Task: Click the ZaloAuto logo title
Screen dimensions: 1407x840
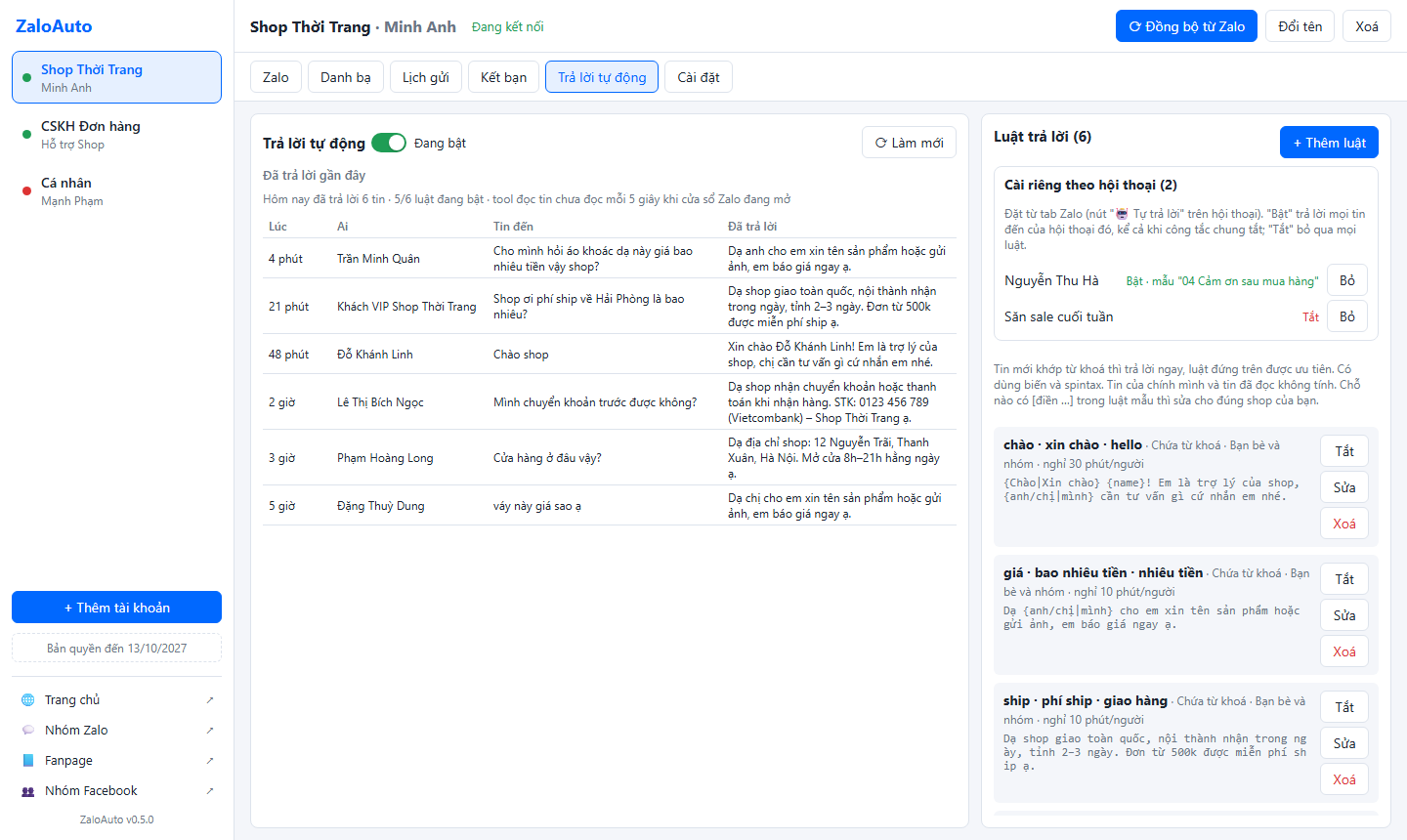Action: tap(54, 26)
